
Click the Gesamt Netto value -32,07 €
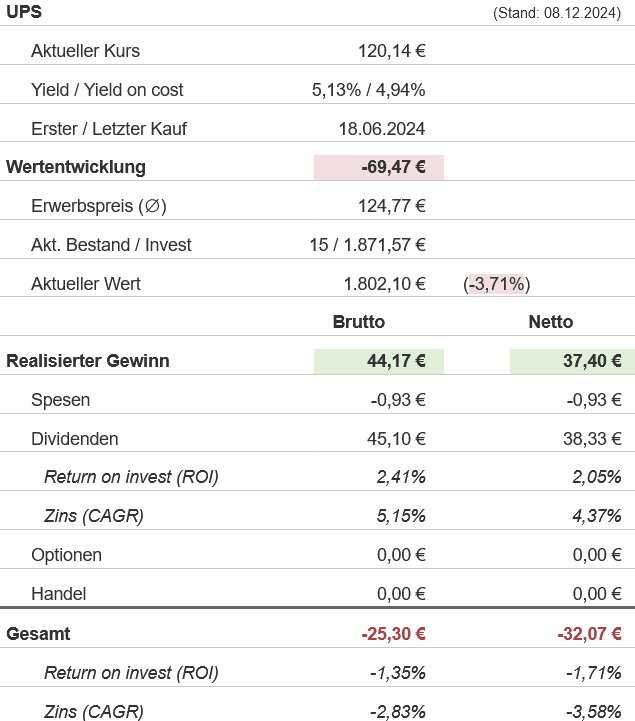[x=589, y=634]
